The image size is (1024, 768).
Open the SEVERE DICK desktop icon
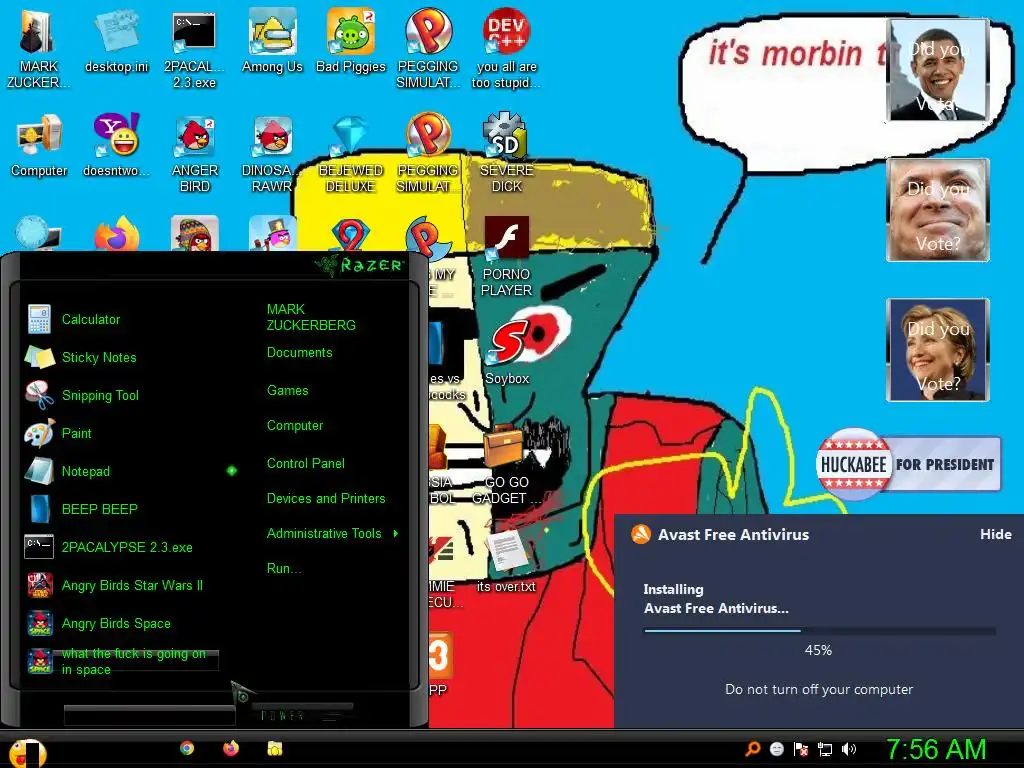click(506, 153)
